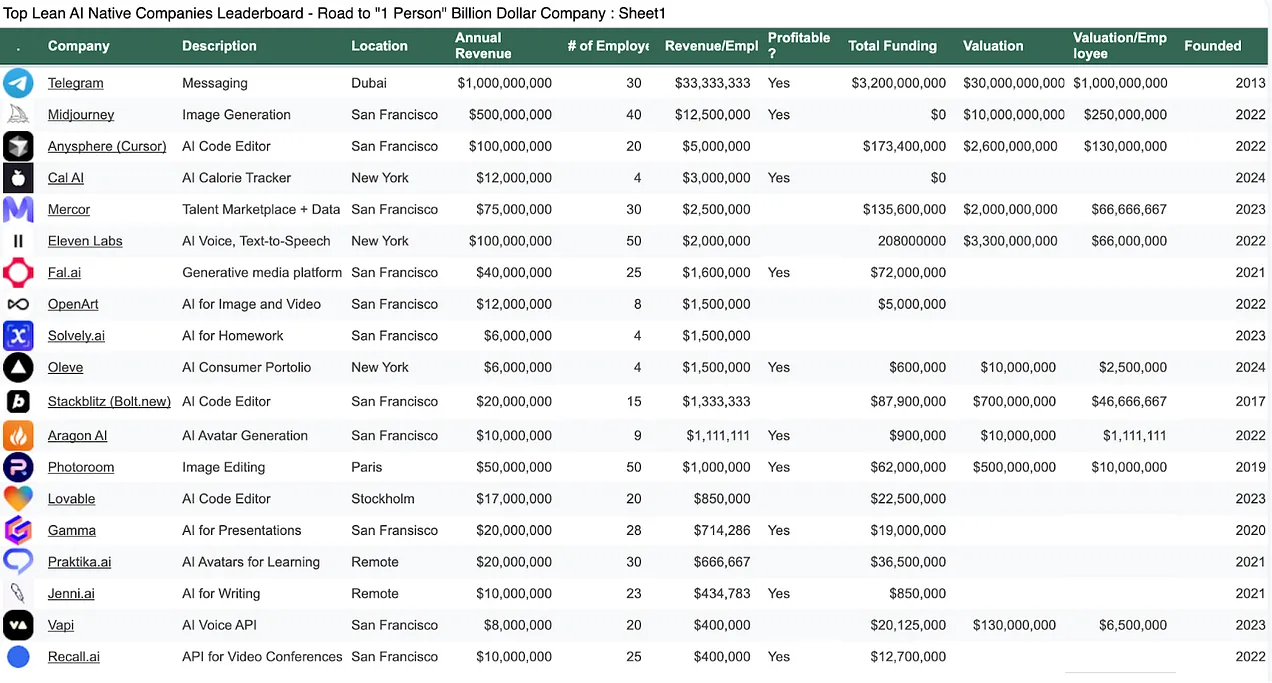Select the Description column header
Viewport: 1272px width, 683px height.
click(219, 46)
